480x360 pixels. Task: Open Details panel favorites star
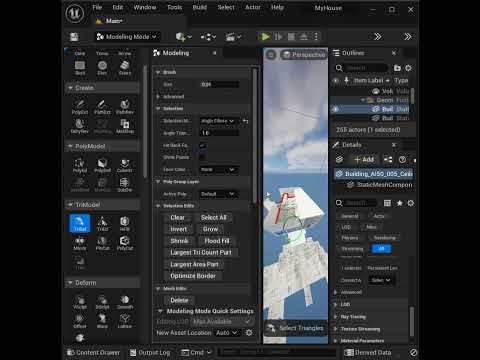click(399, 203)
